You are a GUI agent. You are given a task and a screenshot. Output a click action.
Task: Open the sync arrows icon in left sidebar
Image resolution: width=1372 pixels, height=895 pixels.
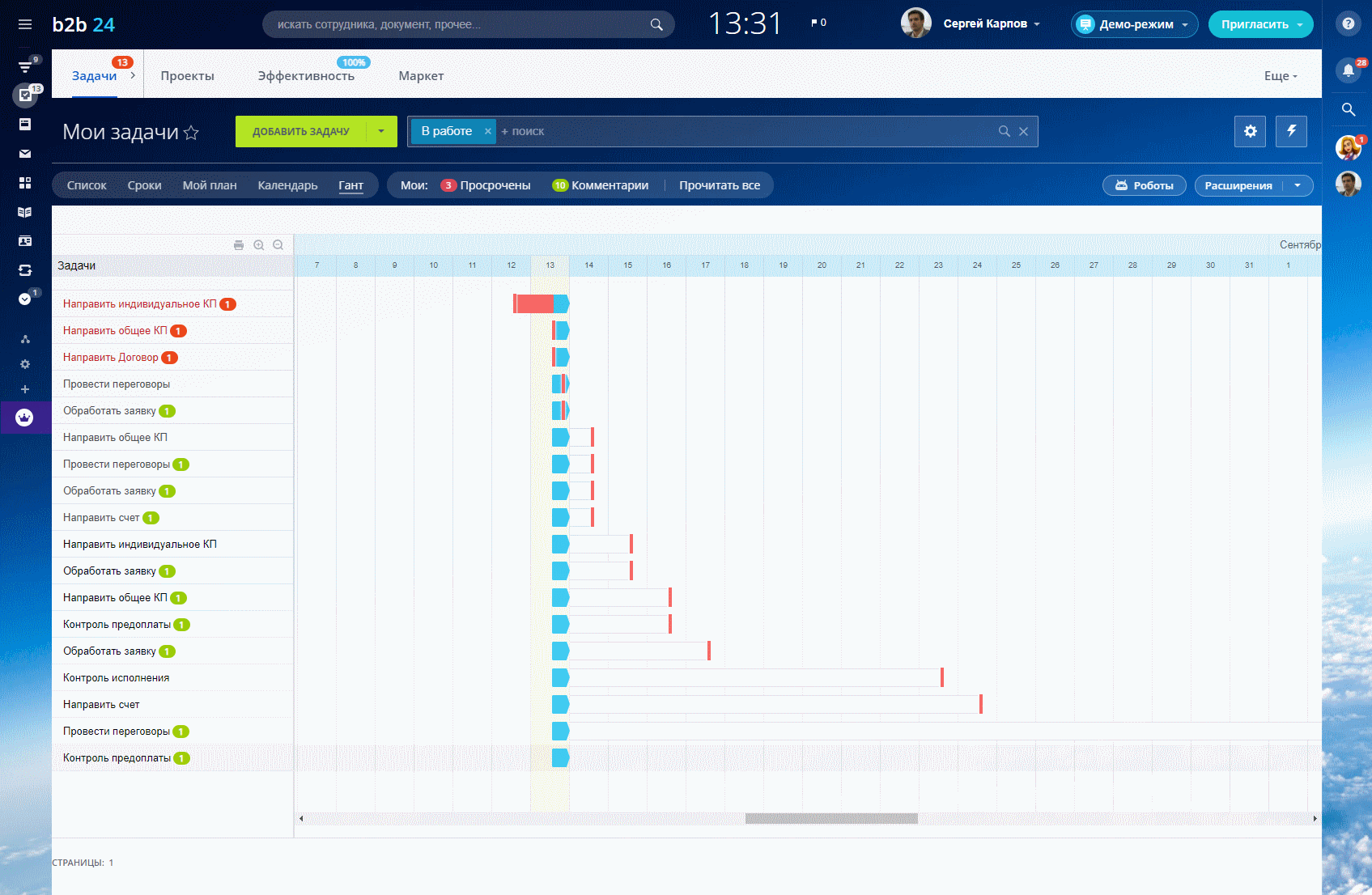[x=25, y=270]
